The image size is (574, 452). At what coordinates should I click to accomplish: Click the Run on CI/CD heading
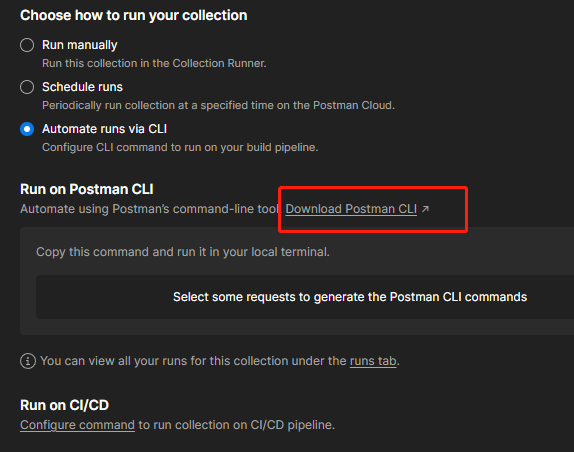point(64,405)
